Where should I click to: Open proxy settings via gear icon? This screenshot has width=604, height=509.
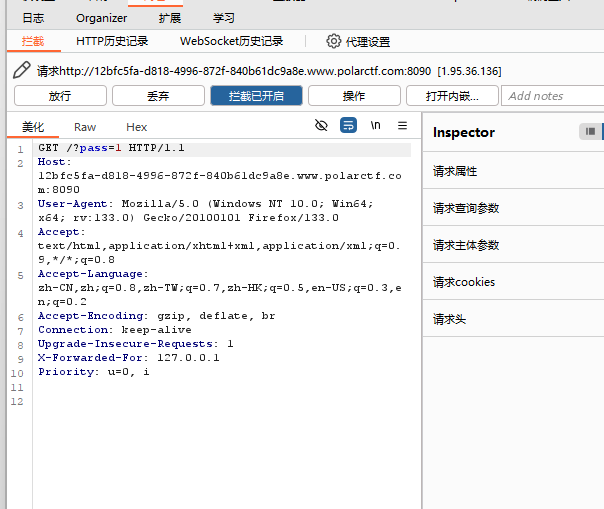point(334,41)
